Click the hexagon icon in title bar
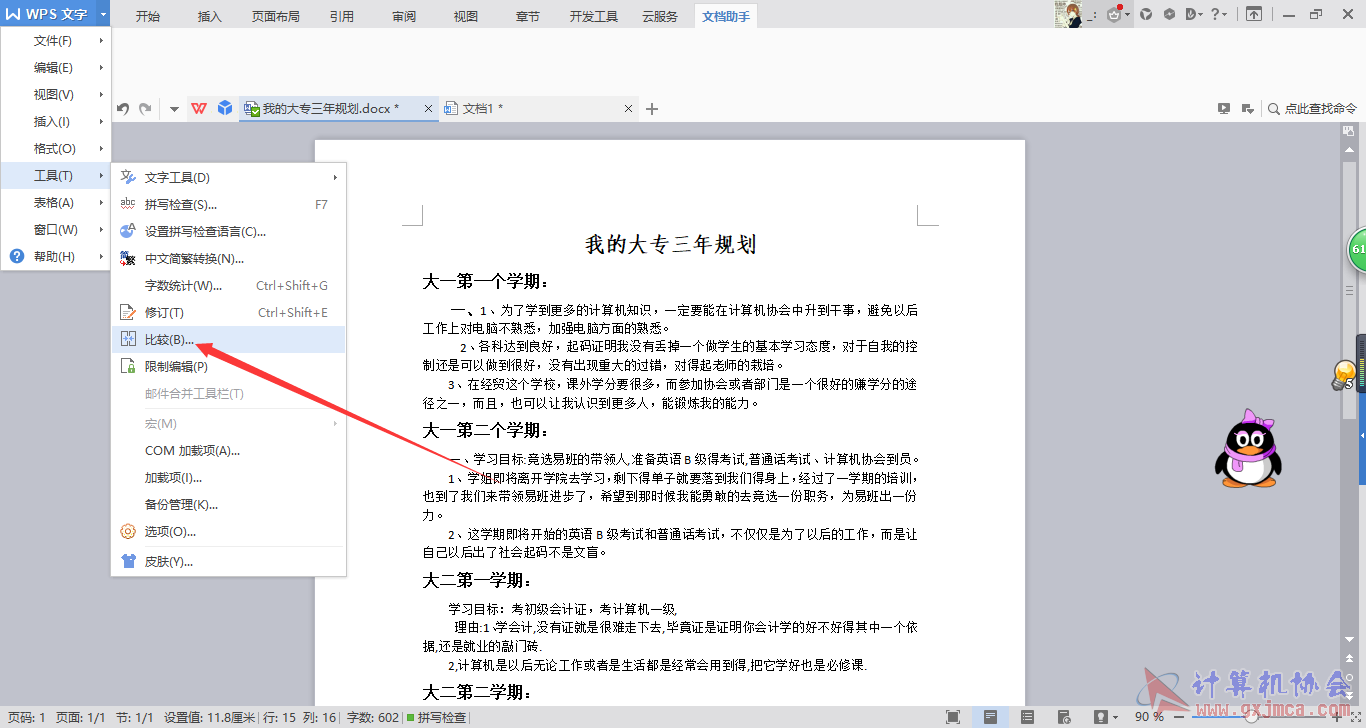 click(1168, 14)
